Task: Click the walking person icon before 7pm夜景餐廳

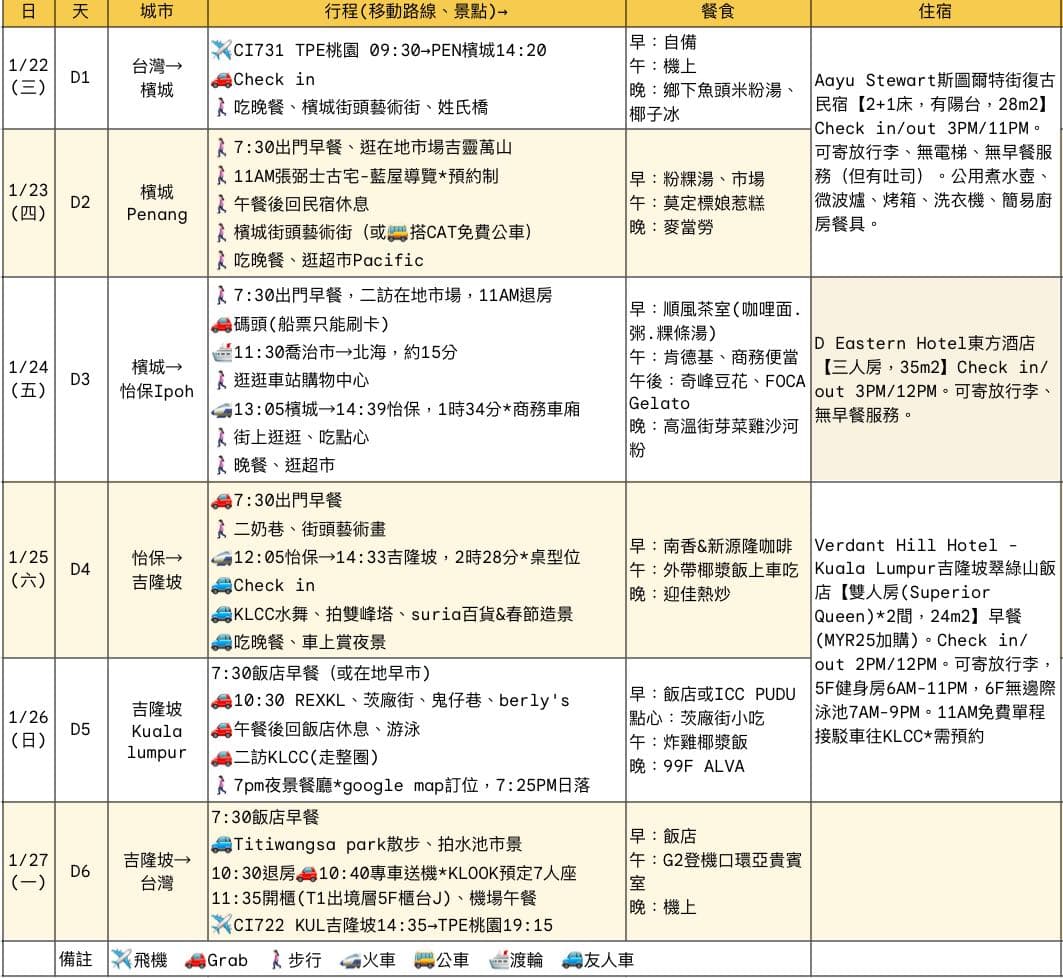Action: coord(221,786)
